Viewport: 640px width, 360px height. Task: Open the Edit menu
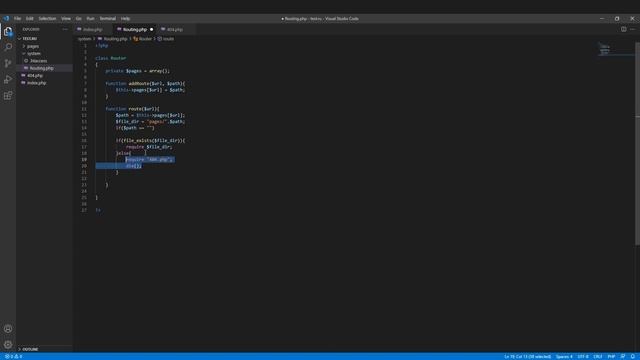click(30, 18)
